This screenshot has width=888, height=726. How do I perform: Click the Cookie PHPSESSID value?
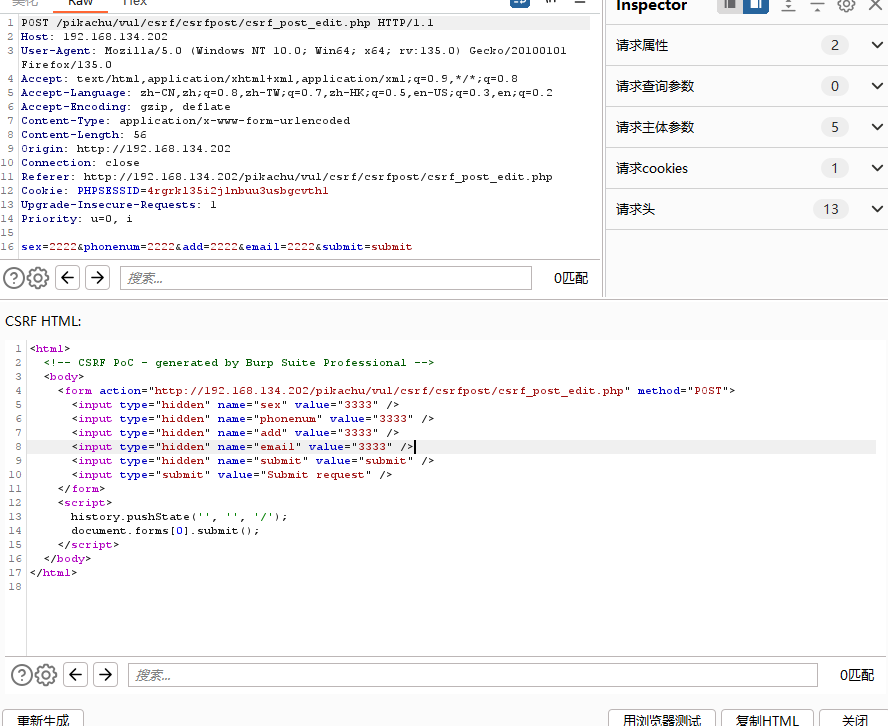coord(237,191)
